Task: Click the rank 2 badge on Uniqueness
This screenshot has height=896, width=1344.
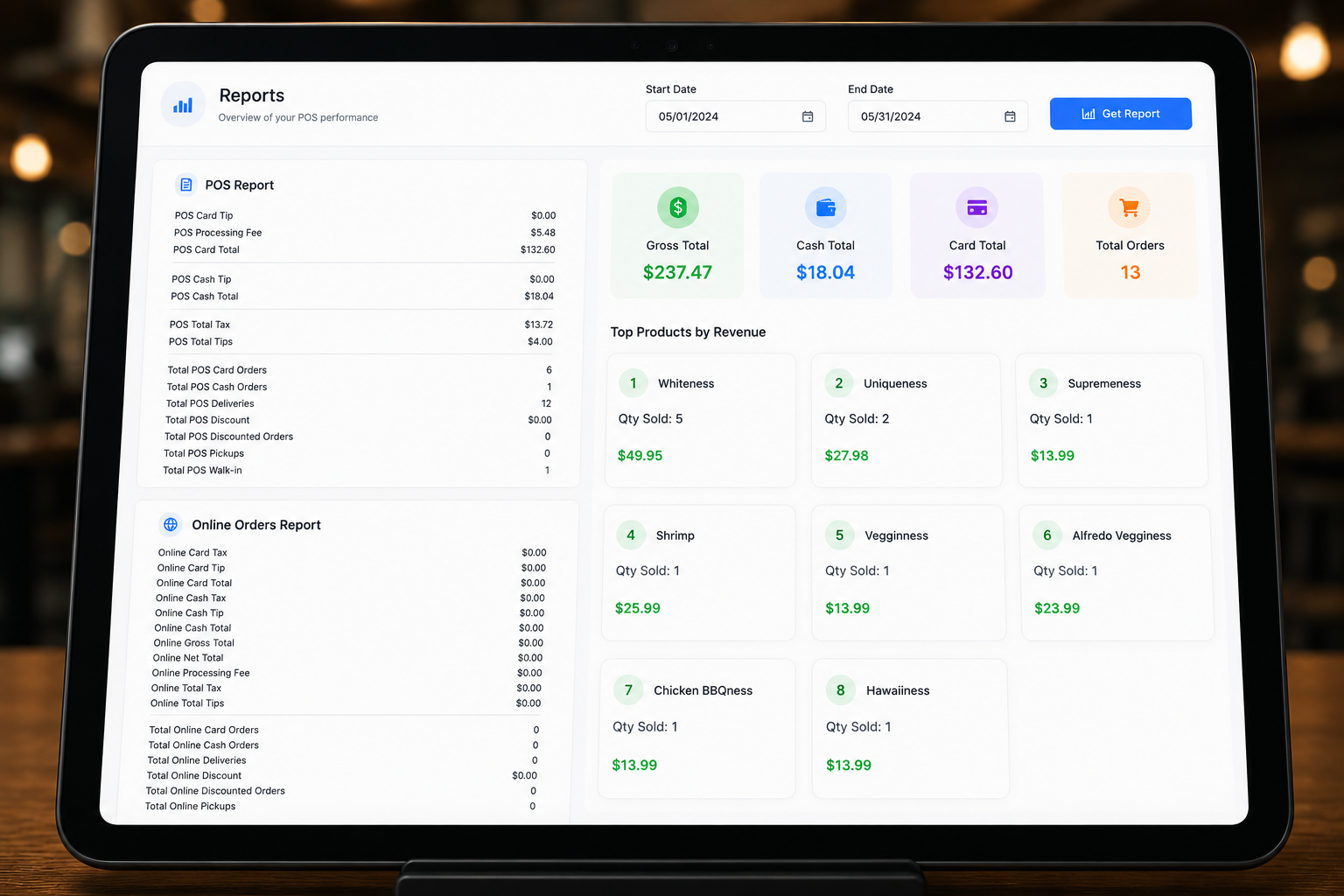Action: click(839, 383)
